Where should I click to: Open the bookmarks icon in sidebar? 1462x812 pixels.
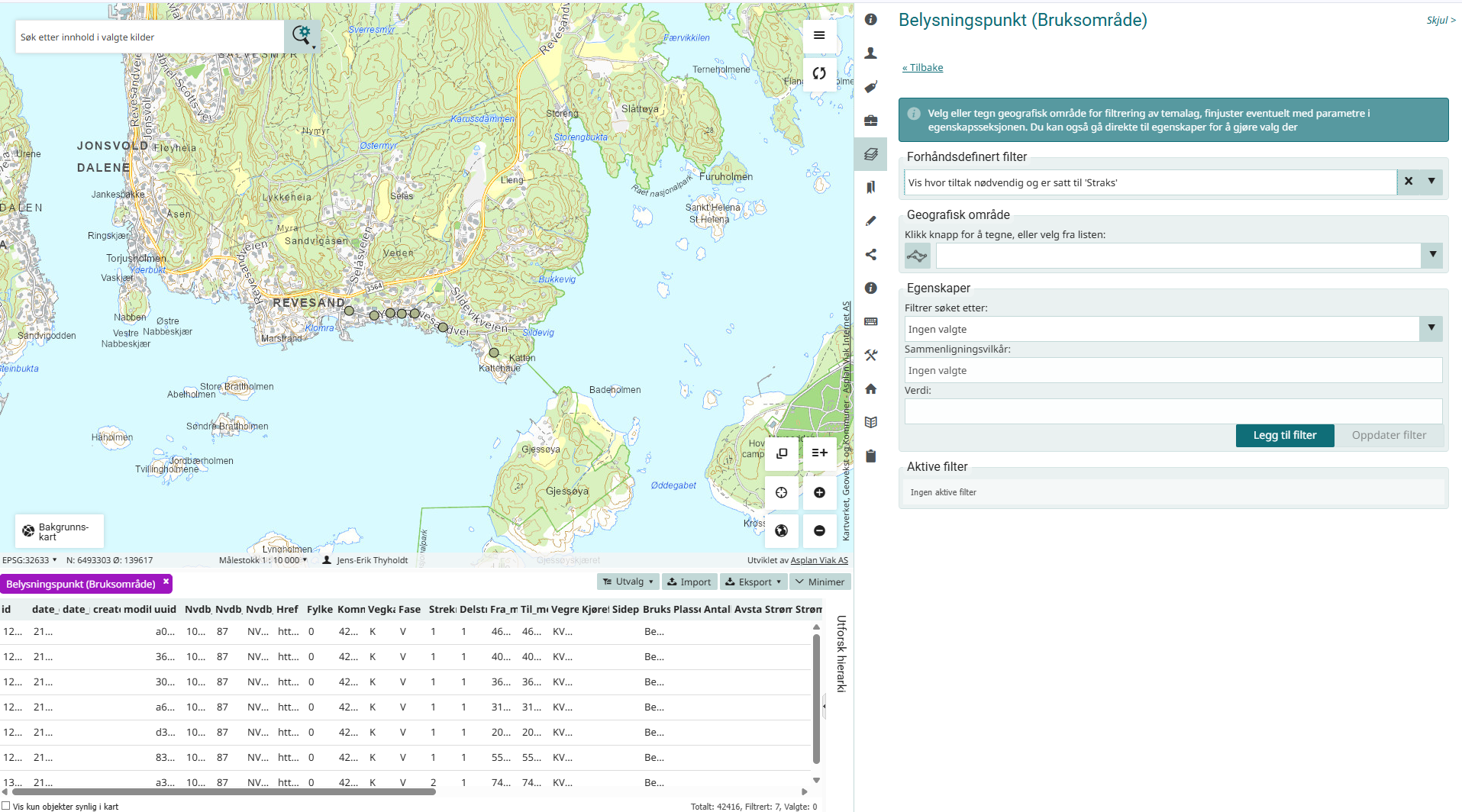tap(870, 188)
